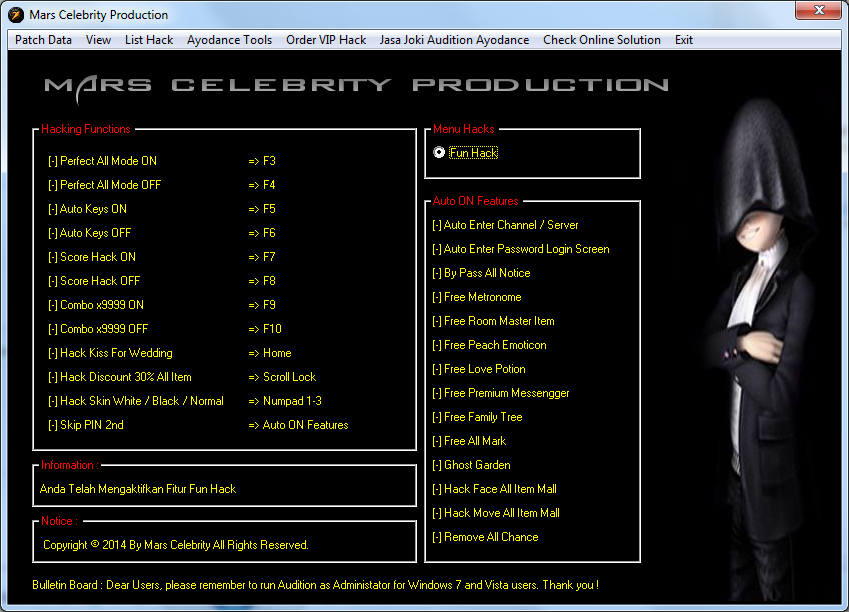Click the Bulletin Board message text
This screenshot has height=612, width=849.
tap(316, 585)
